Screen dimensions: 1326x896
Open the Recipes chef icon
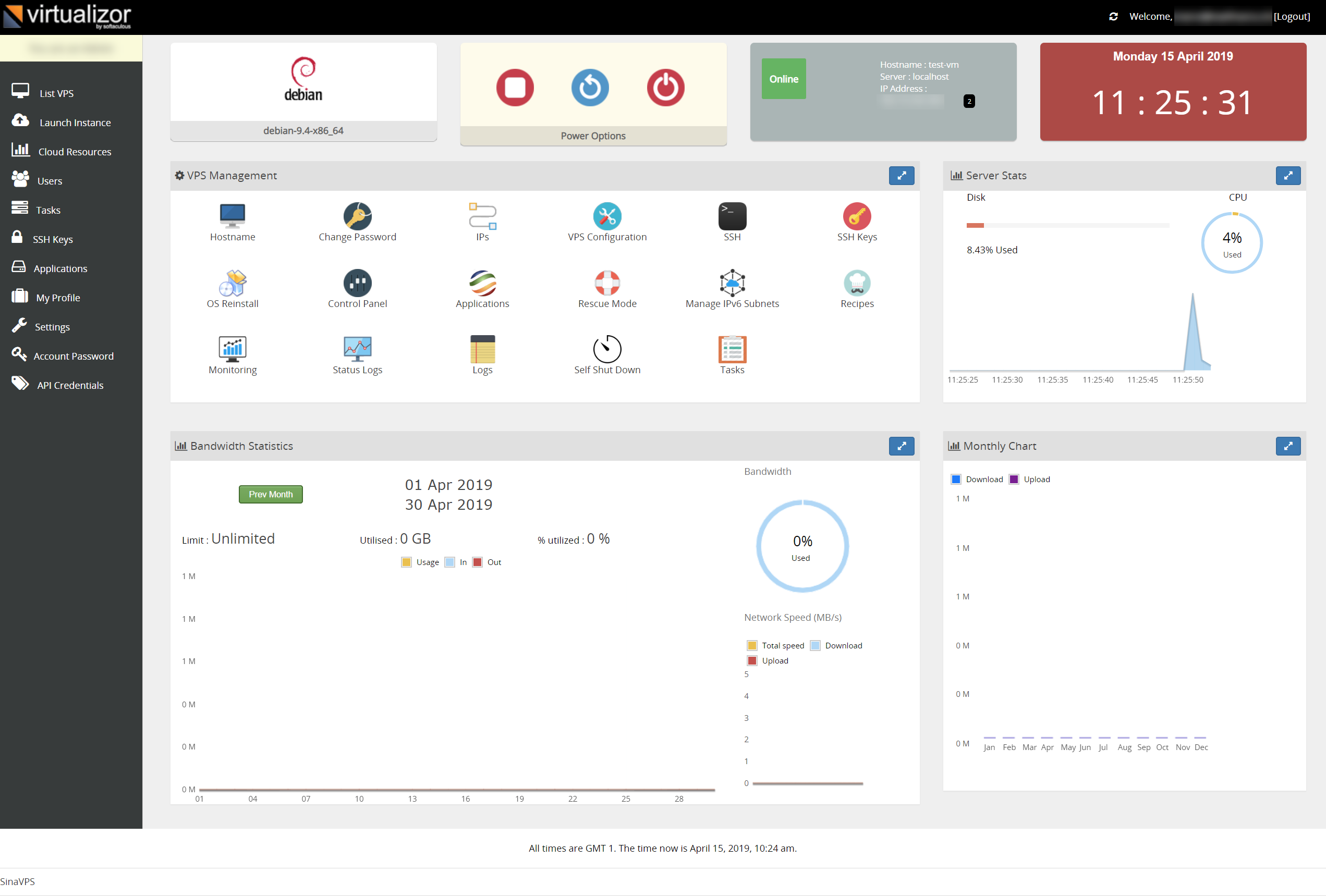point(857,283)
